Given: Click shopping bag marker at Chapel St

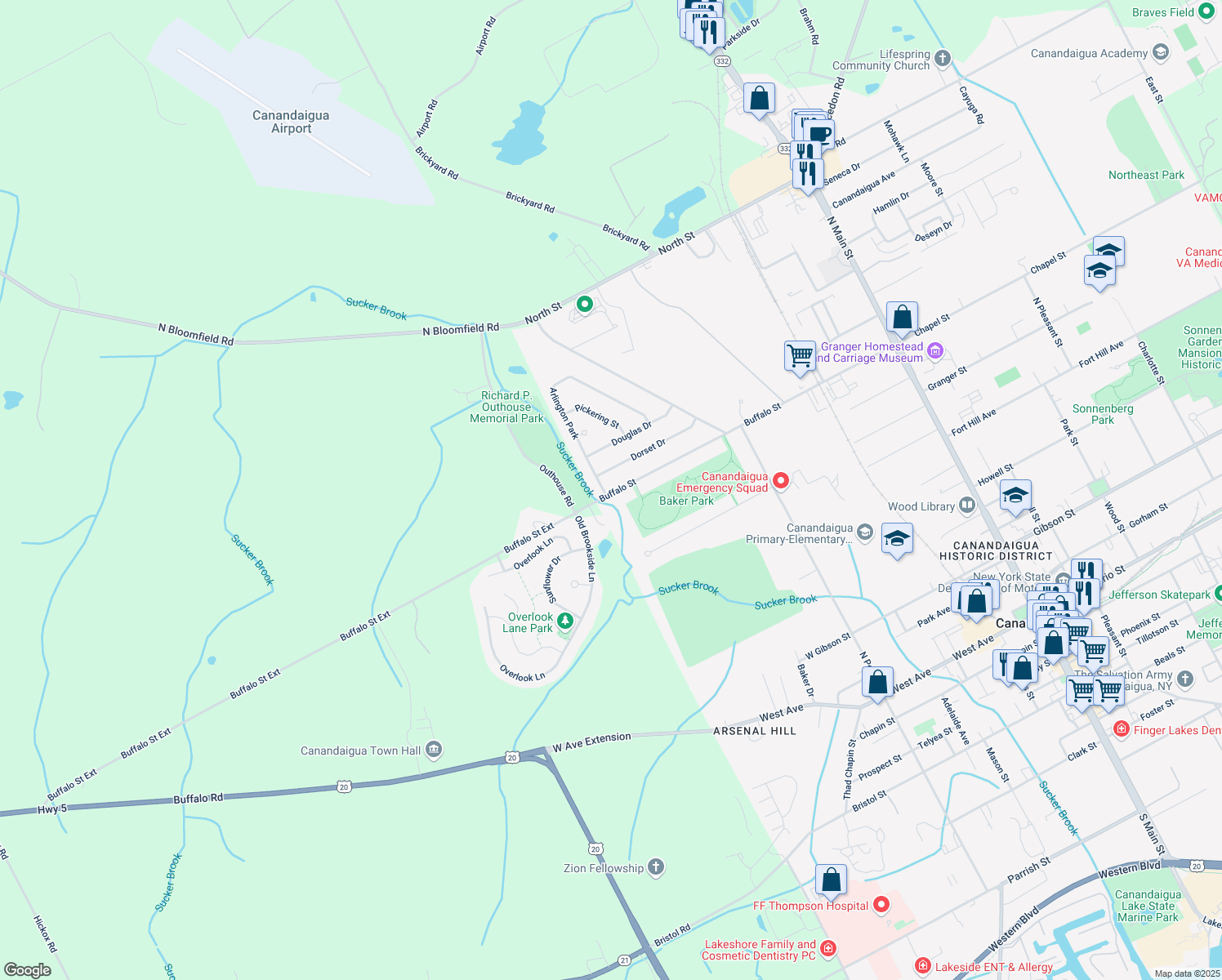Looking at the screenshot, I should pos(903,318).
